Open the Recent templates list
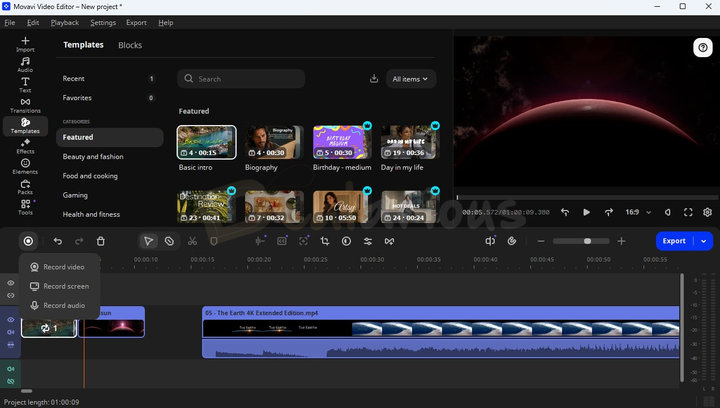 (x=110, y=78)
